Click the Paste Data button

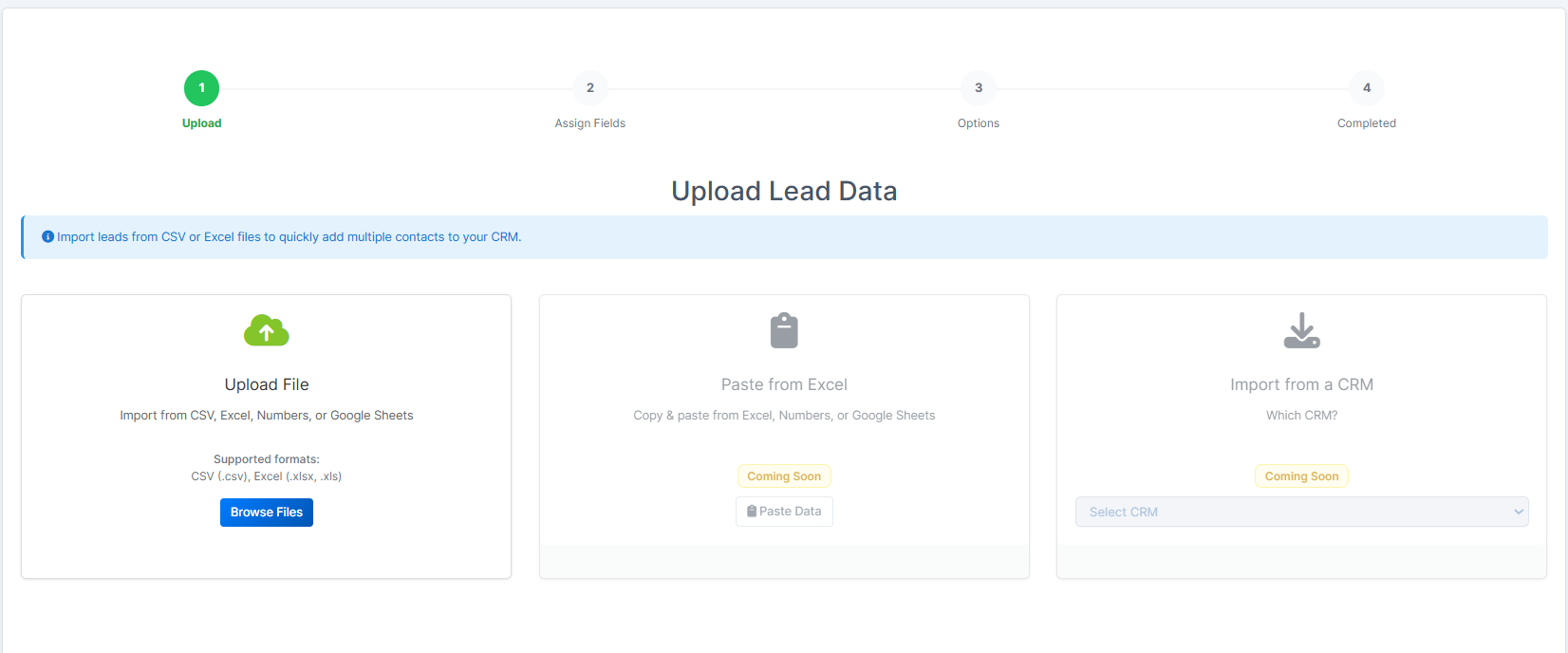pyautogui.click(x=784, y=512)
